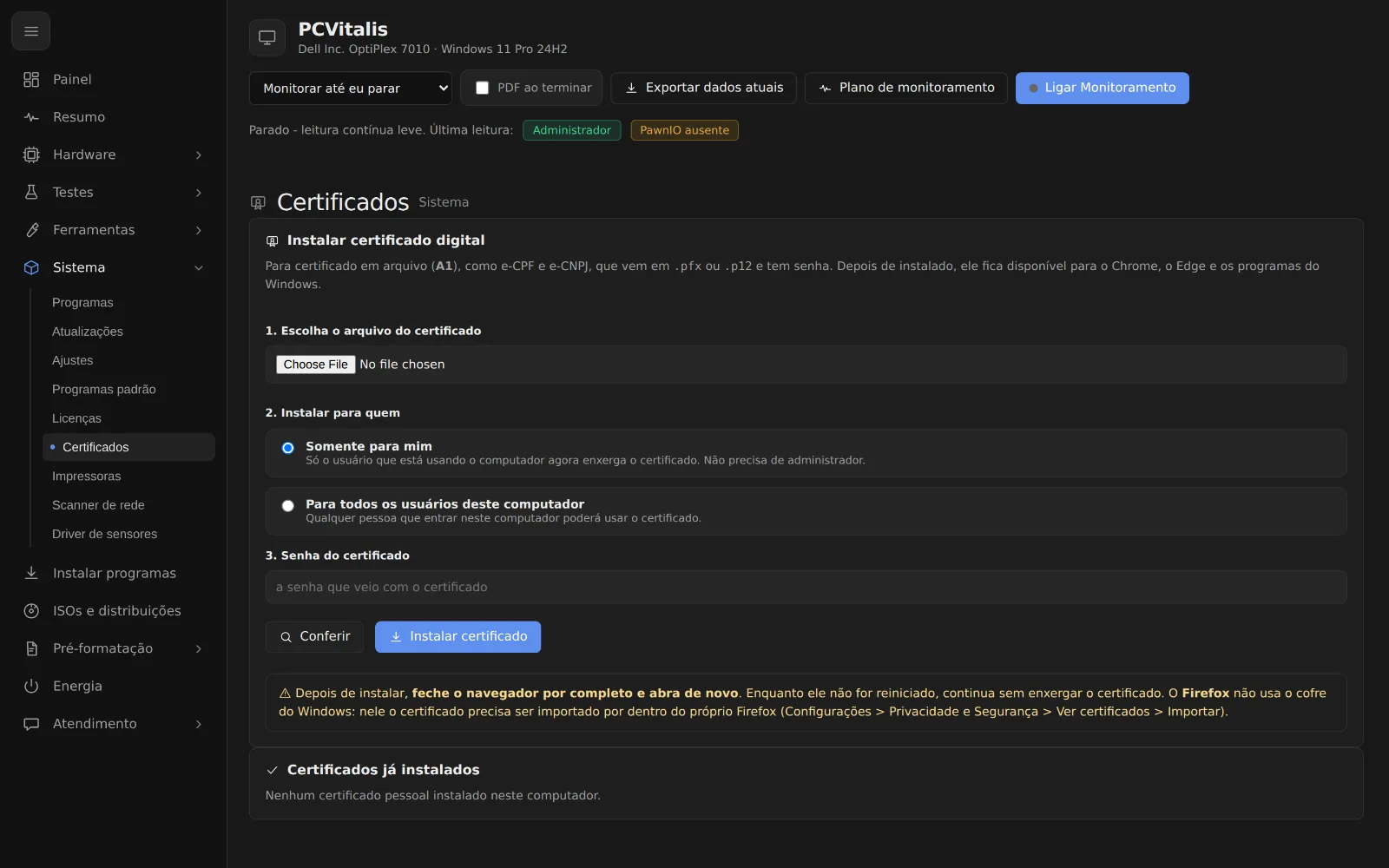The image size is (1389, 868).
Task: Open Scanner de rede submenu item
Action: coord(128,505)
